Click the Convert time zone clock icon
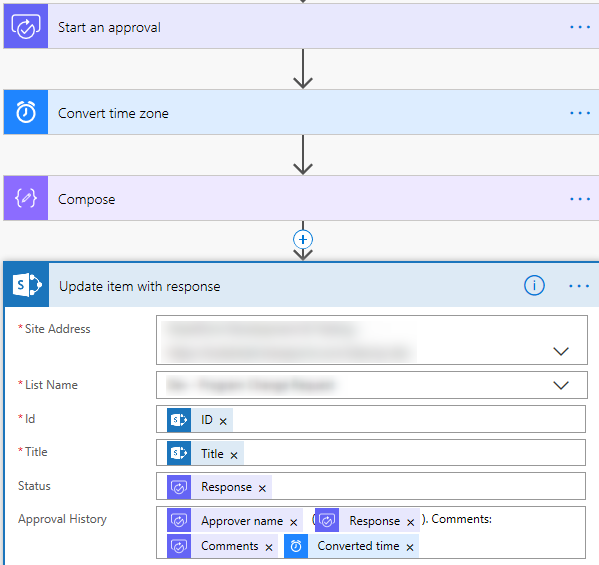The image size is (599, 565). coord(26,112)
